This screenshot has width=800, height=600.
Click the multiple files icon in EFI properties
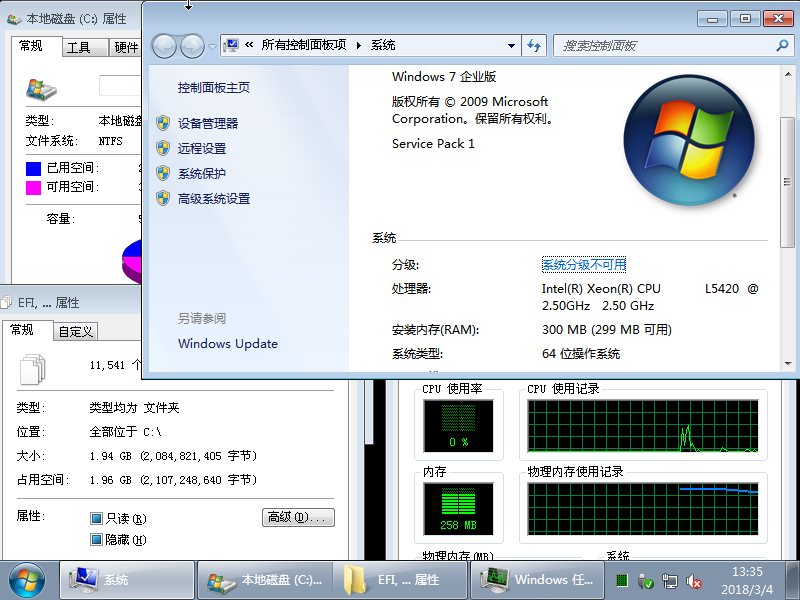click(32, 369)
